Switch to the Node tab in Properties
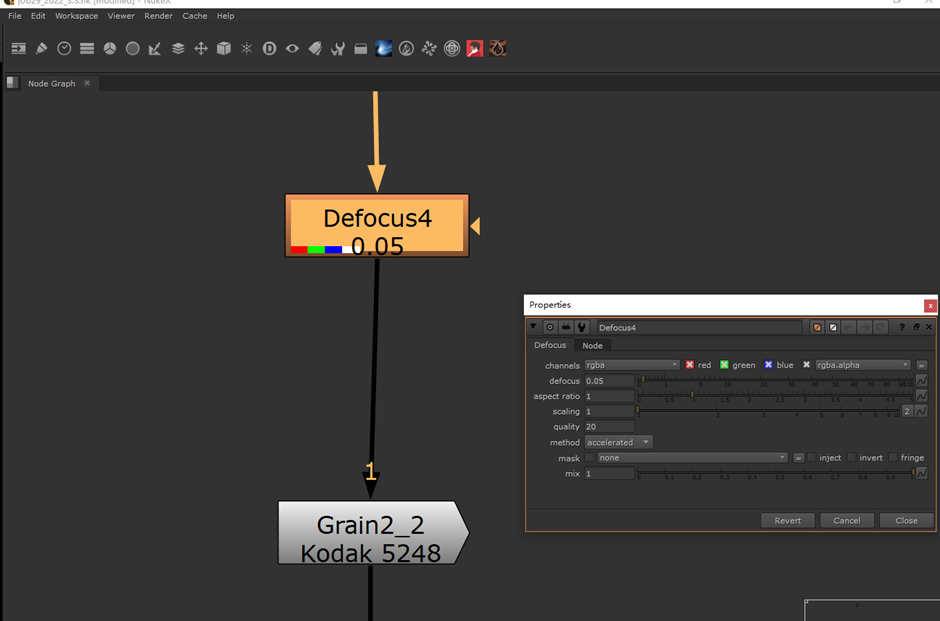 (x=593, y=346)
